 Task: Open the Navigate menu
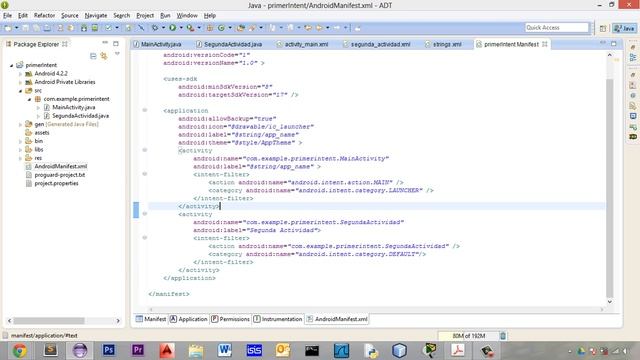[x=96, y=16]
